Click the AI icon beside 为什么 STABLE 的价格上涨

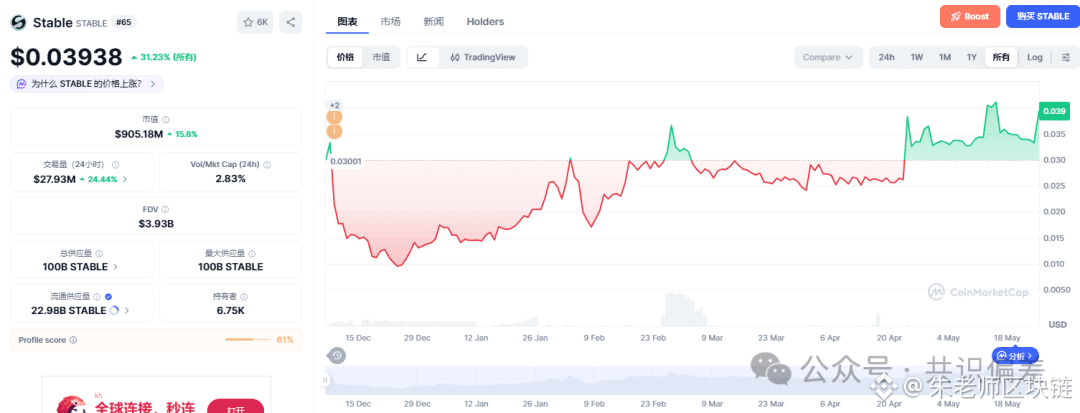coord(21,84)
